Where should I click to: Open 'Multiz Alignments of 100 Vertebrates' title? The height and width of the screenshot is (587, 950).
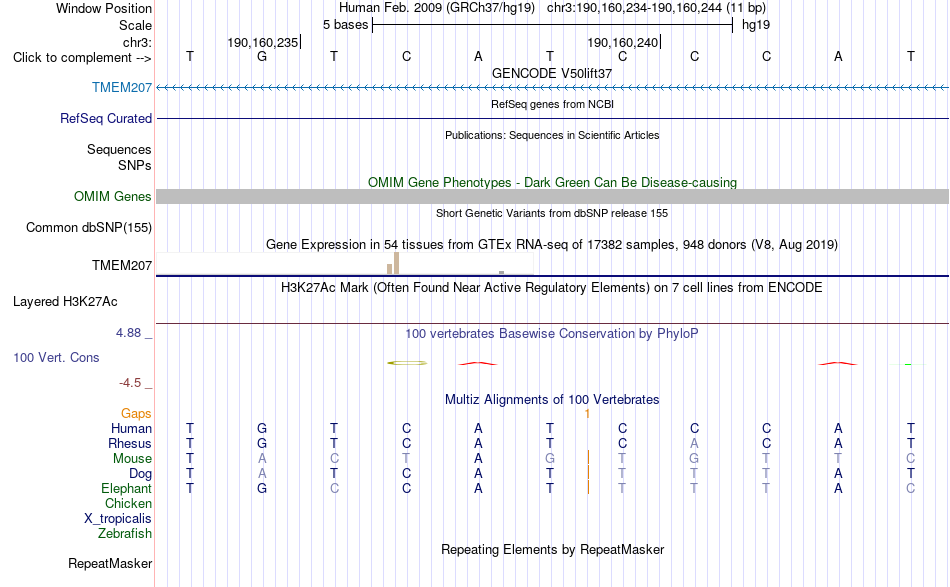click(552, 399)
